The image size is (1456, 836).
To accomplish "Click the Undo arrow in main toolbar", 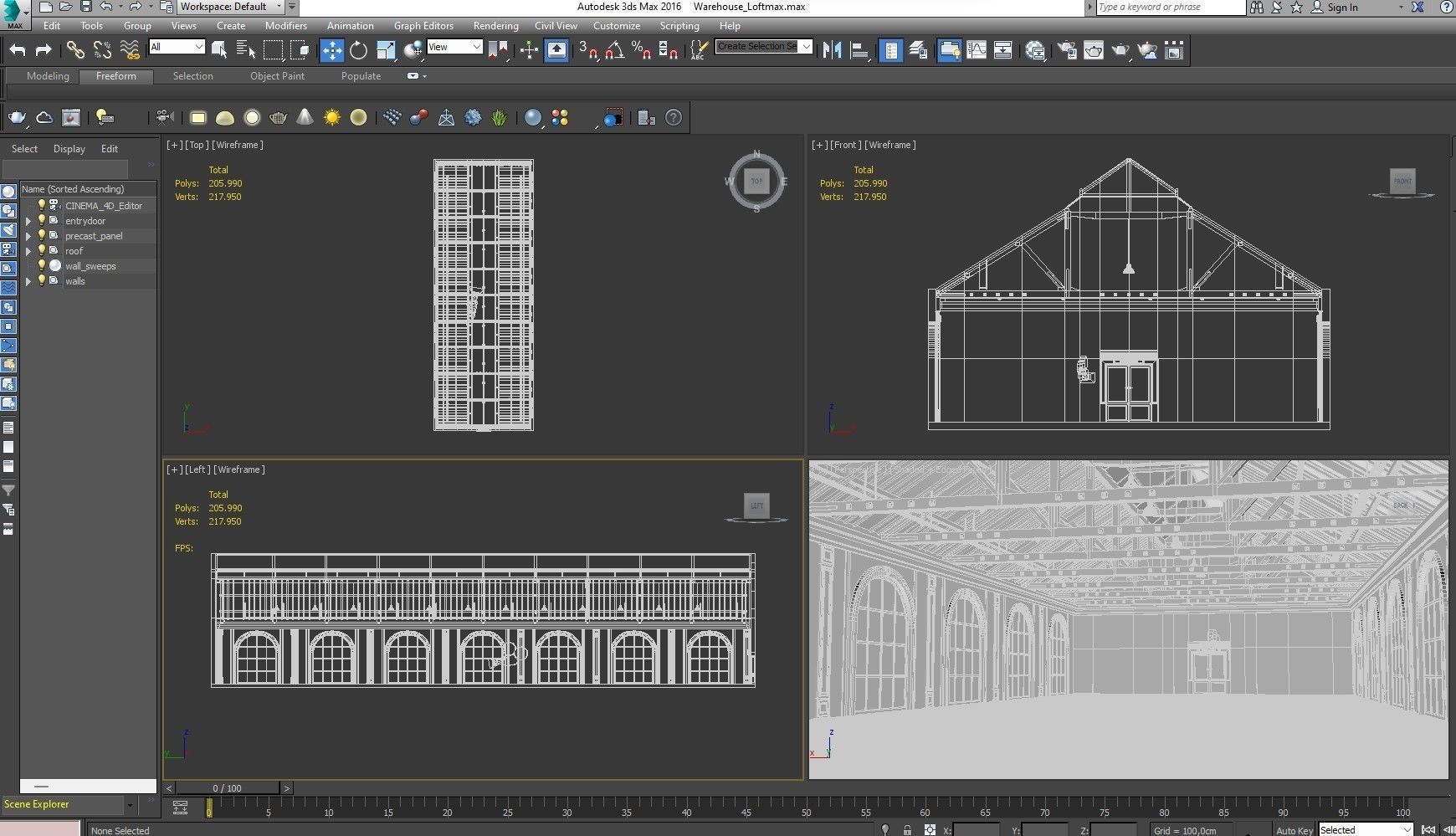I will pos(18,50).
